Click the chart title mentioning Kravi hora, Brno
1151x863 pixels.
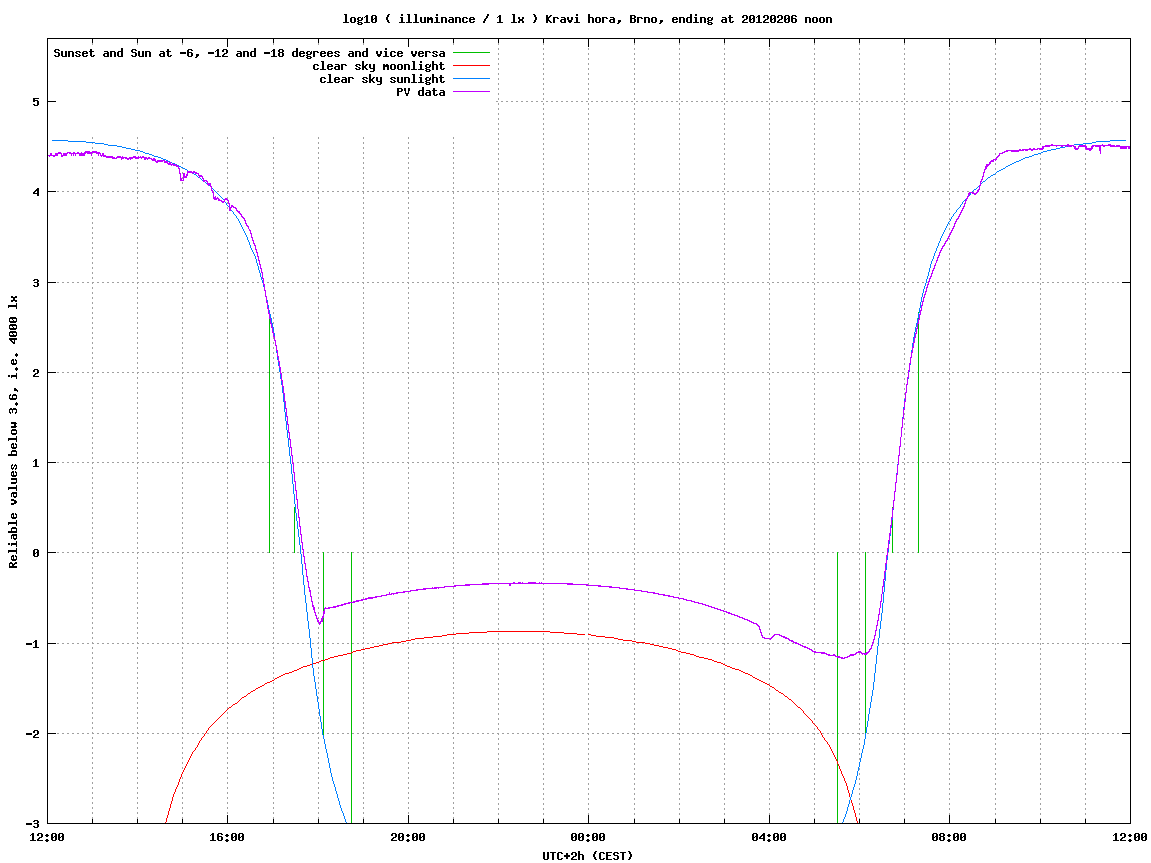point(587,19)
